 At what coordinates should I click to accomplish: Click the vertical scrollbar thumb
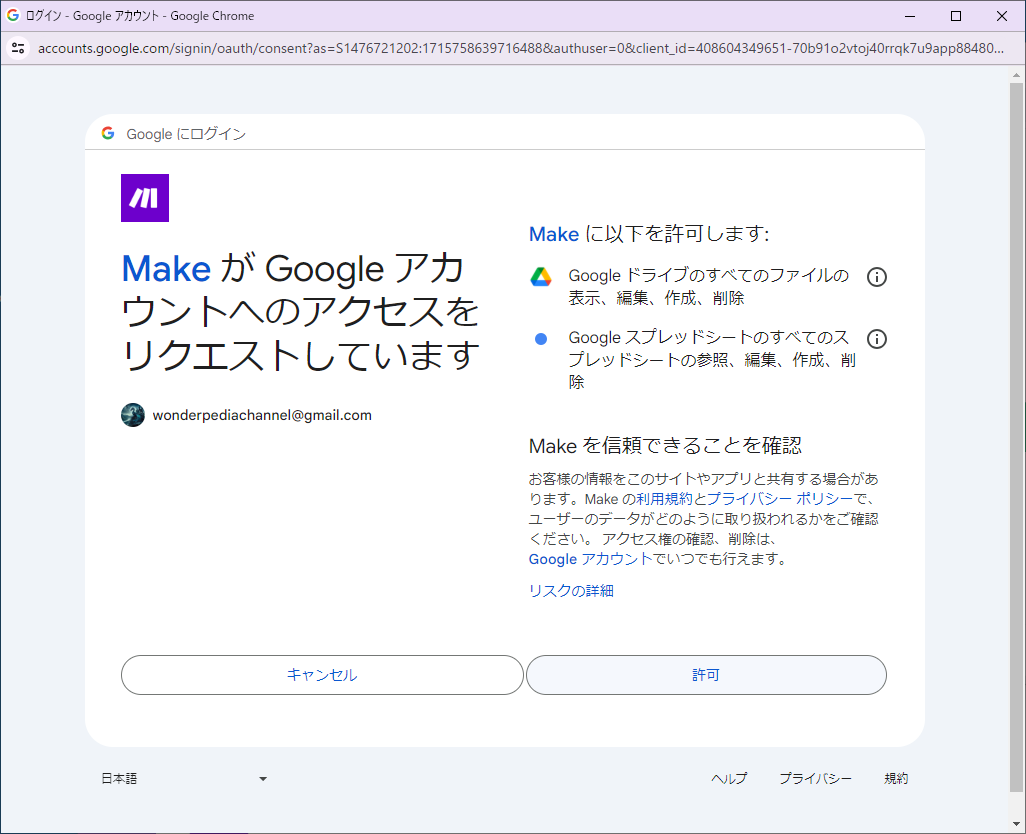1016,437
